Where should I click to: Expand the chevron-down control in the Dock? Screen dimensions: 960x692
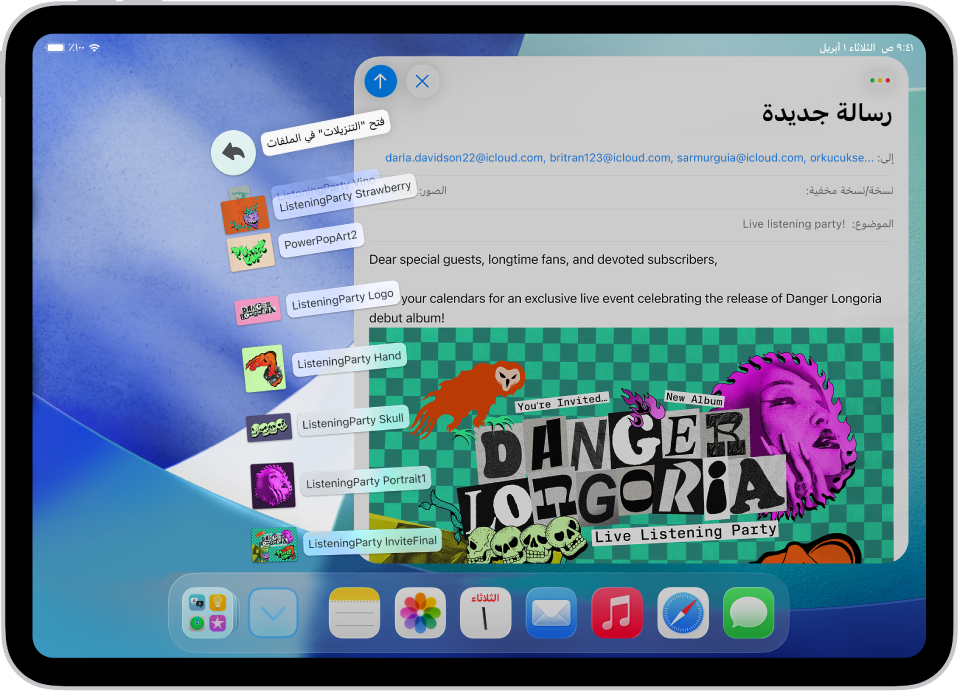[x=274, y=610]
